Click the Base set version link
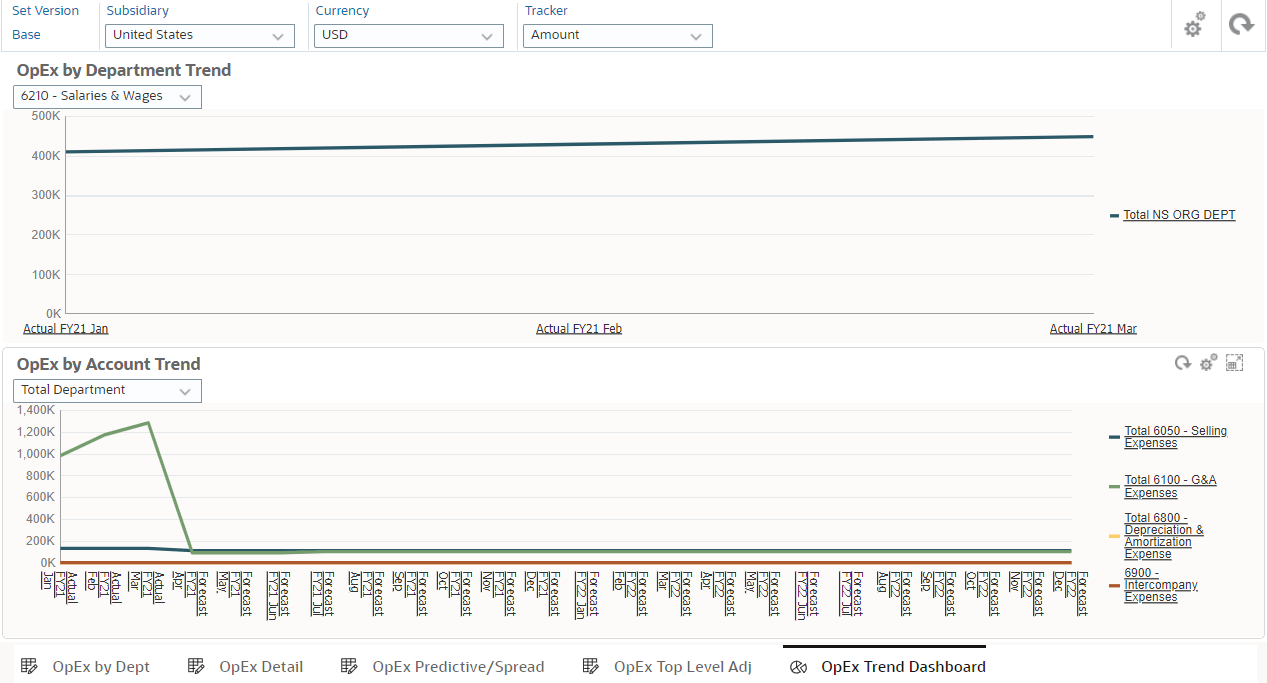1267x683 pixels. tap(27, 35)
